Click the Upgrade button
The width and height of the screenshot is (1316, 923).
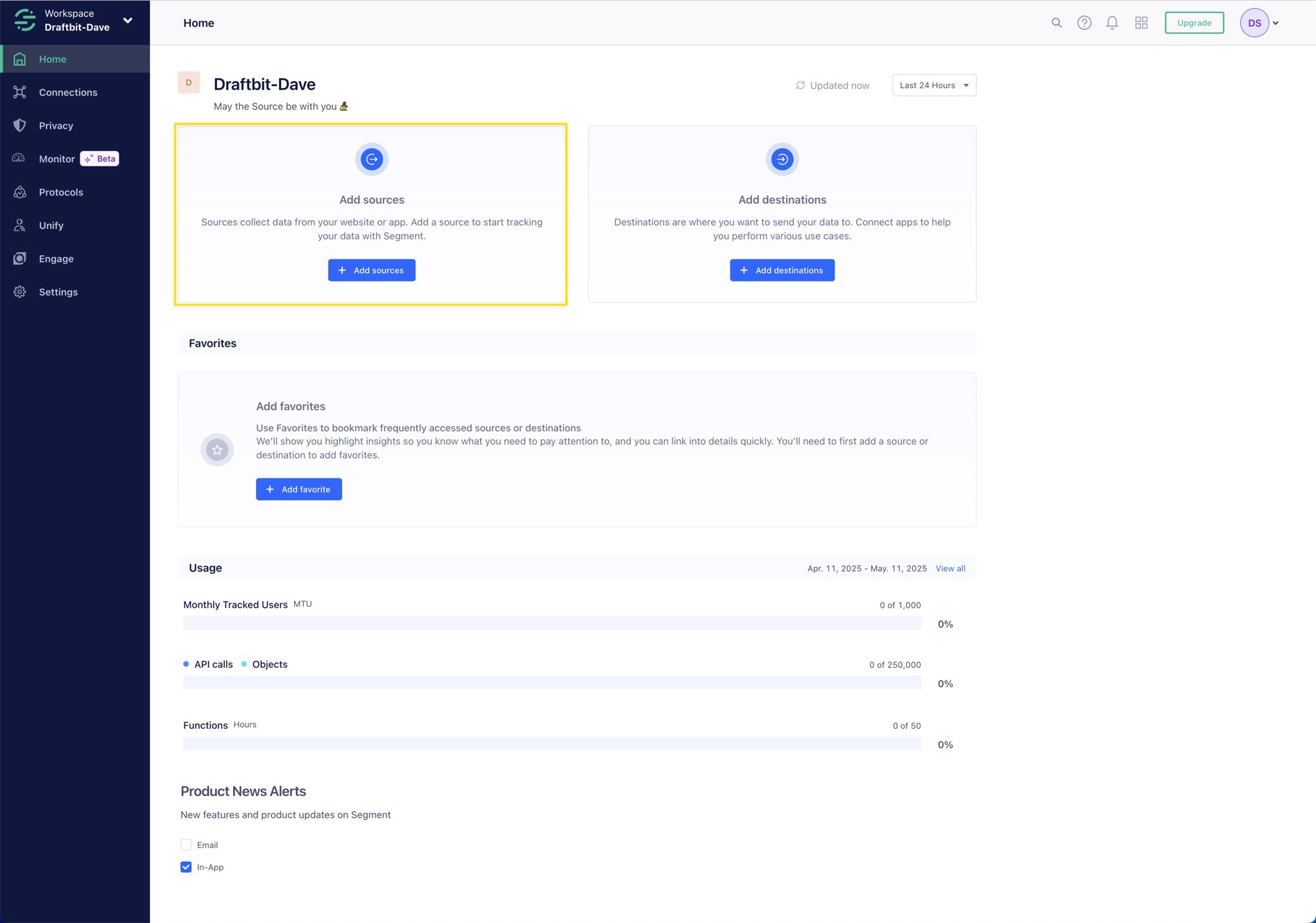1194,23
